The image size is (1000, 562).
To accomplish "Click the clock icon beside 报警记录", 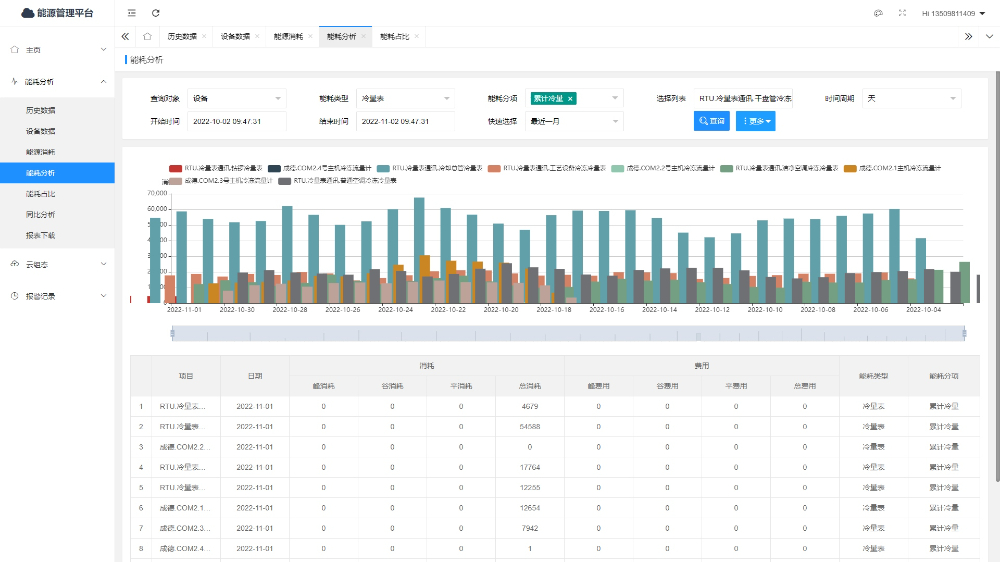I will click(15, 296).
